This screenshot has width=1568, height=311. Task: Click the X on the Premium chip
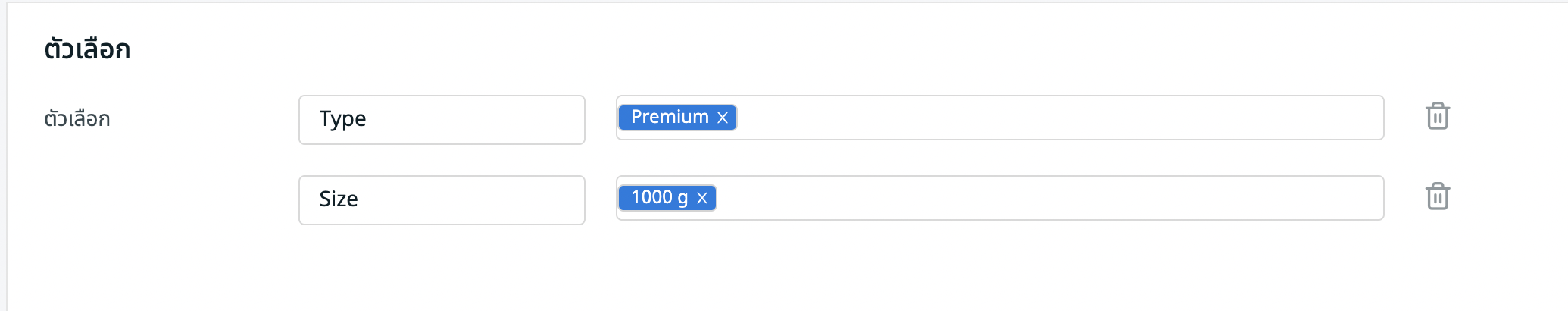tap(723, 118)
